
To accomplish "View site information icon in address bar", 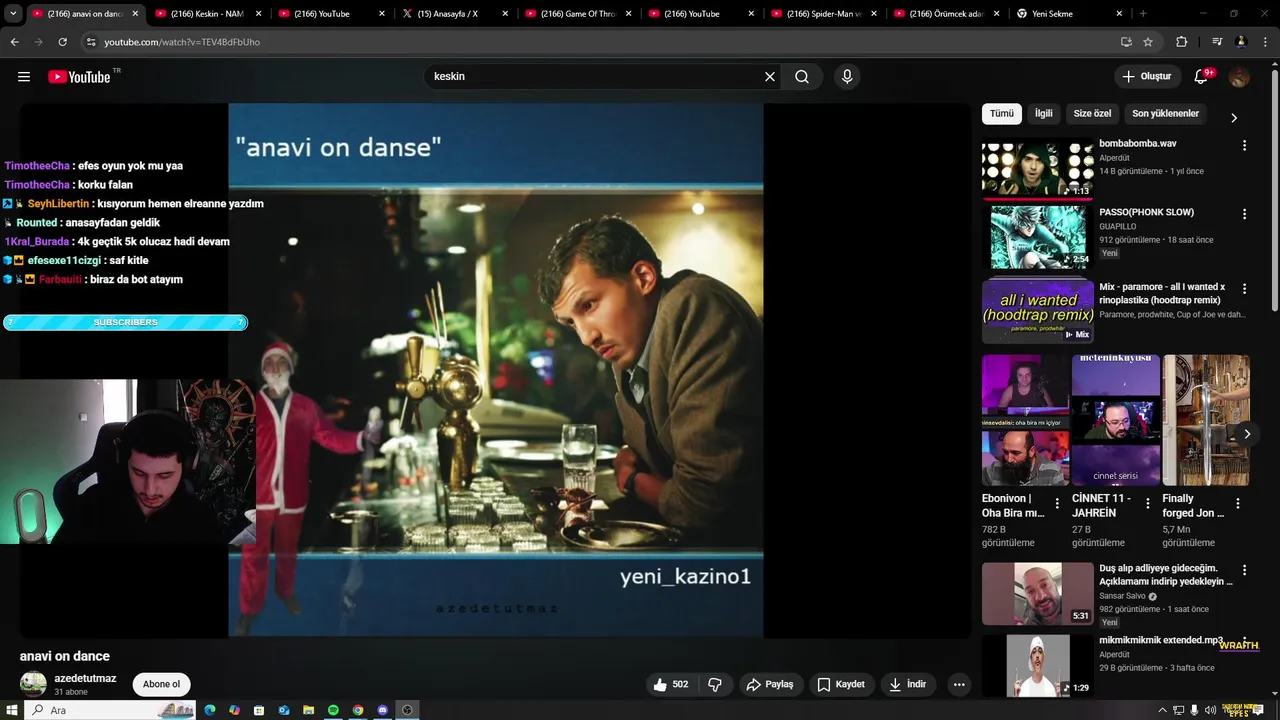I will pos(91,42).
